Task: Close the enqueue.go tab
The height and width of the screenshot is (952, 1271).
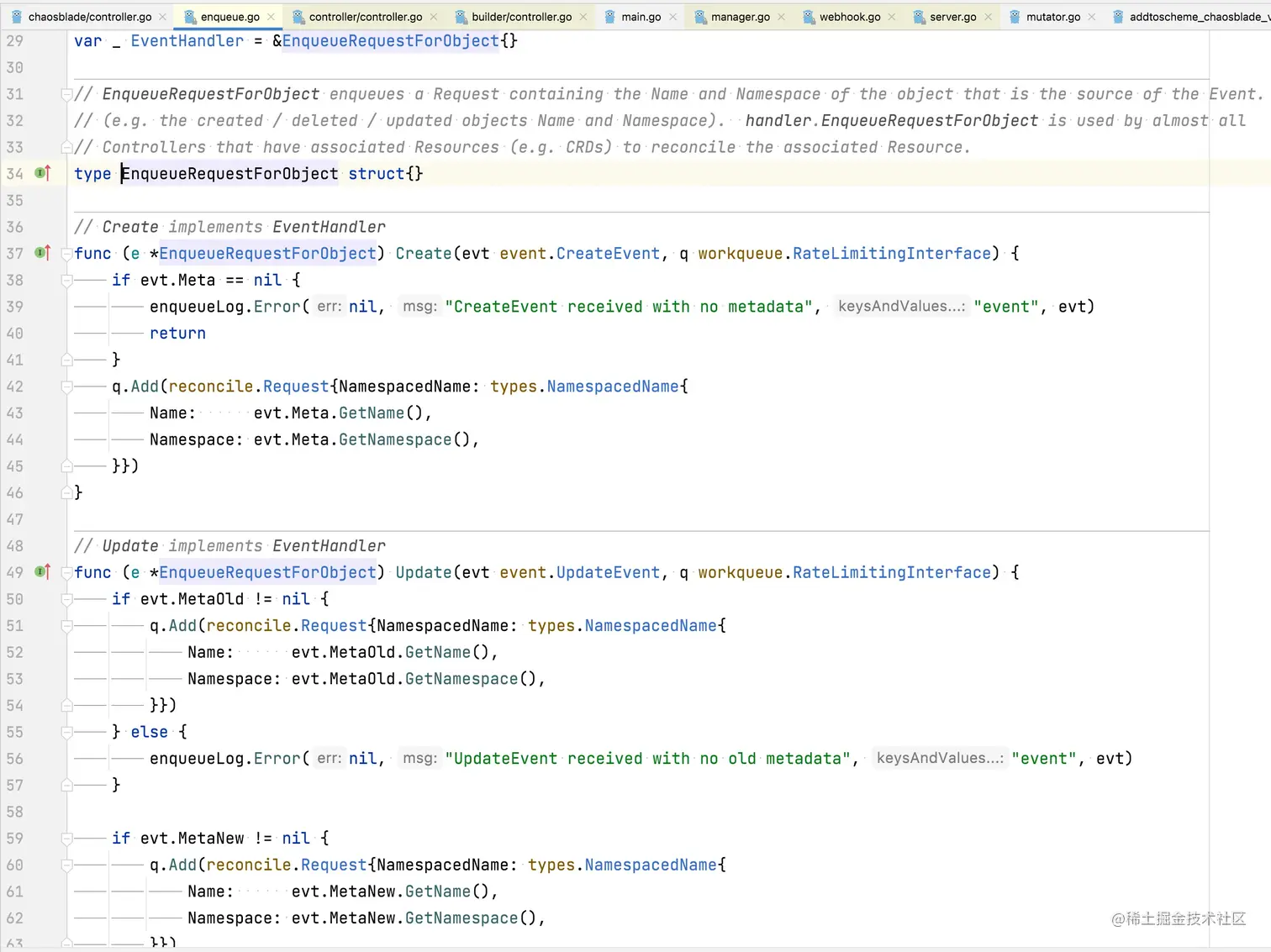Action: click(271, 17)
